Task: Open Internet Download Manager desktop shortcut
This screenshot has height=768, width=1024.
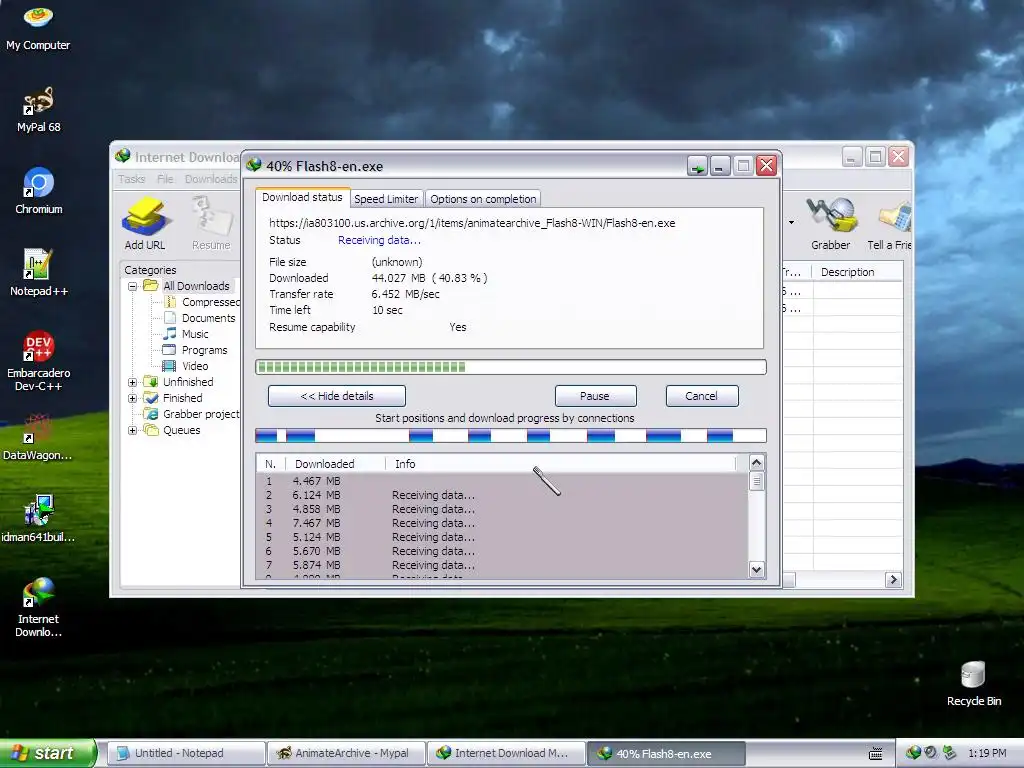Action: click(38, 607)
